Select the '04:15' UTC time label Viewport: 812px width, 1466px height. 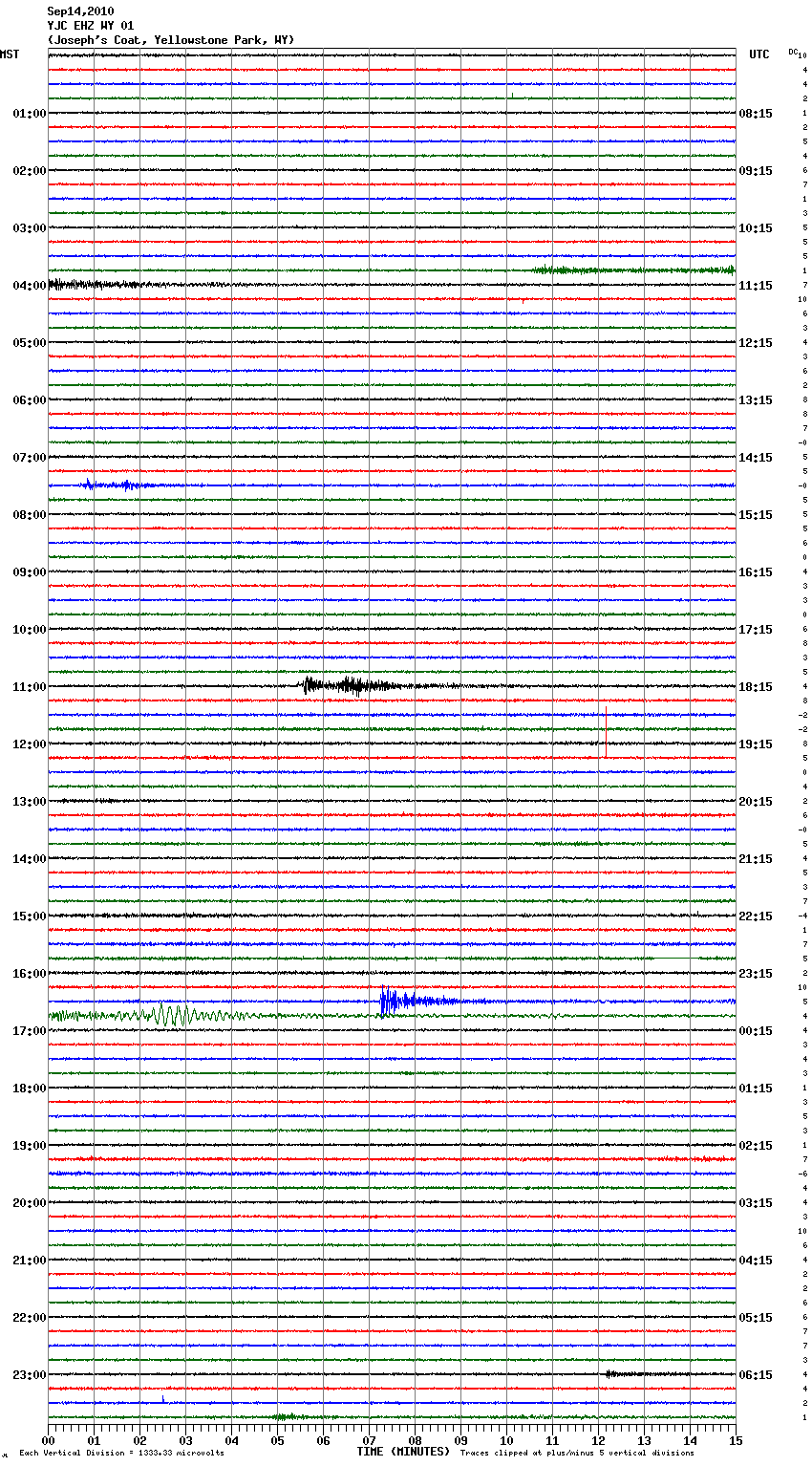(x=756, y=1261)
